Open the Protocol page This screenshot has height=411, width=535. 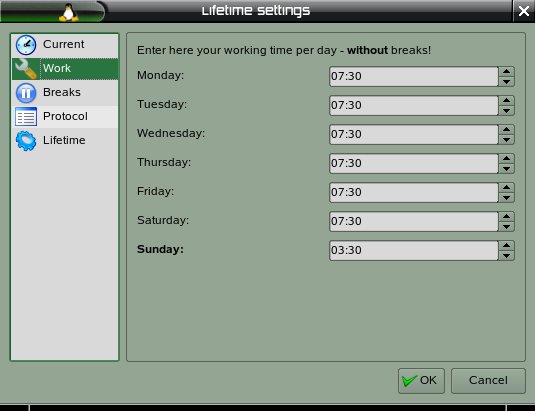coord(65,117)
